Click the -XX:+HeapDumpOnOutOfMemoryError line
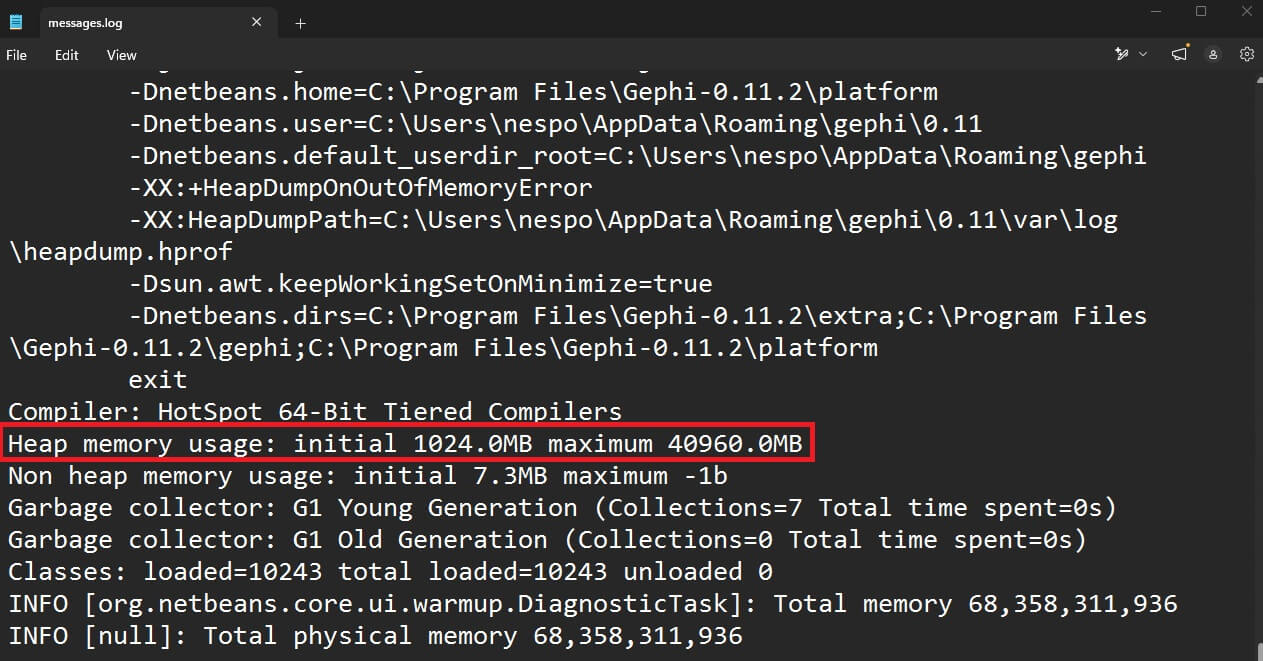1263x661 pixels. point(360,188)
